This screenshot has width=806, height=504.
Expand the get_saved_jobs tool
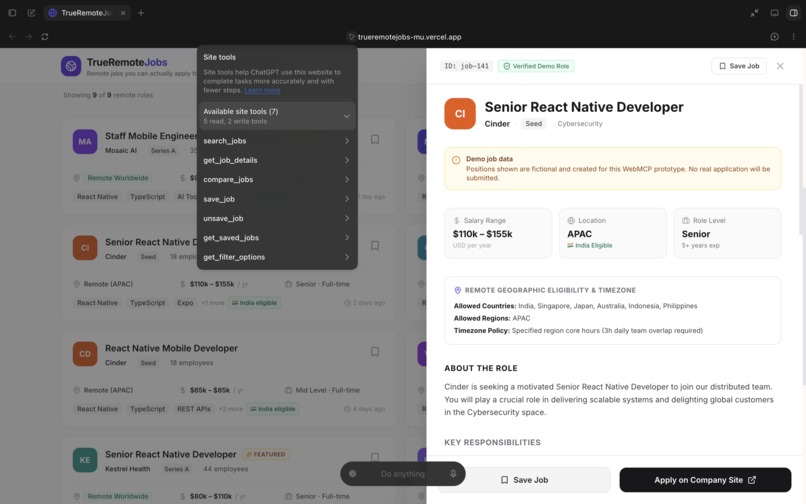pos(277,238)
